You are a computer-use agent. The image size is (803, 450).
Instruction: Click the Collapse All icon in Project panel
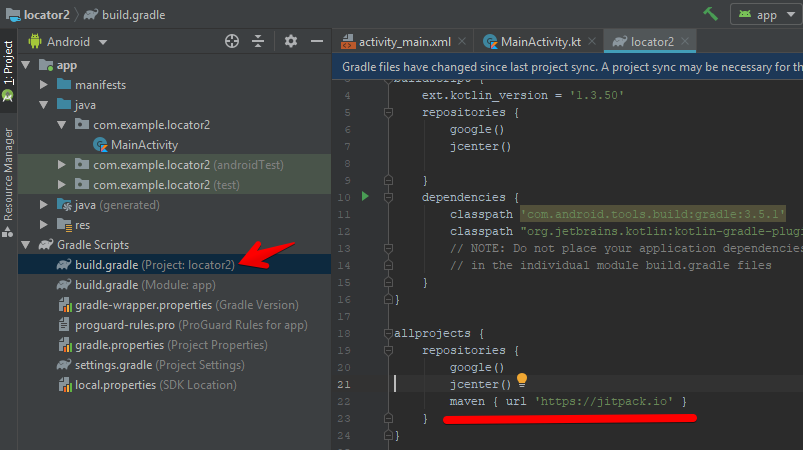click(x=258, y=41)
